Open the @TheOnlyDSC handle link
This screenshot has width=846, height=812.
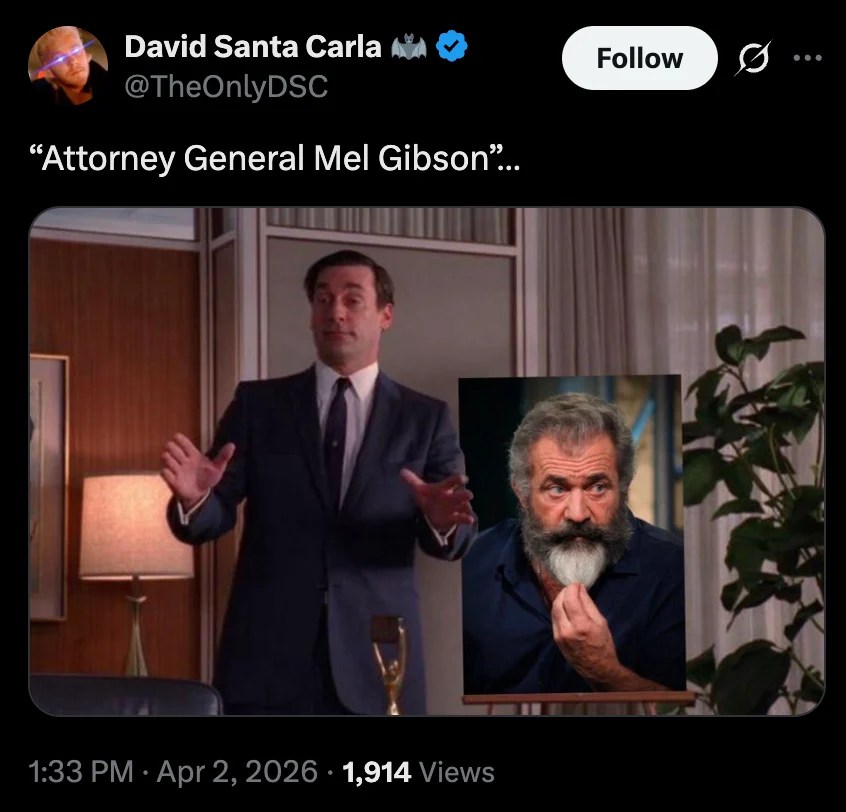[226, 86]
